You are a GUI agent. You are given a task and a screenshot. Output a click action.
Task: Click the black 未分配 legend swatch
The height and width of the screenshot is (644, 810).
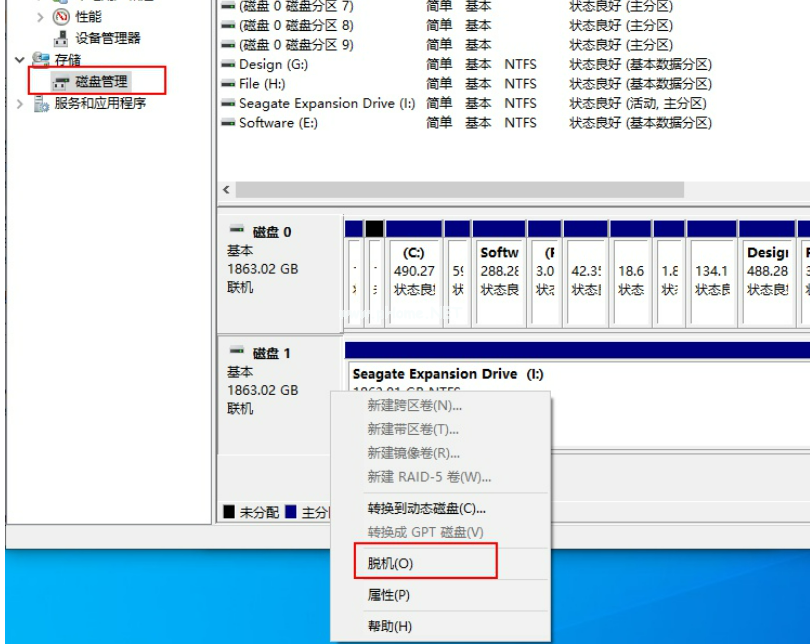point(229,512)
